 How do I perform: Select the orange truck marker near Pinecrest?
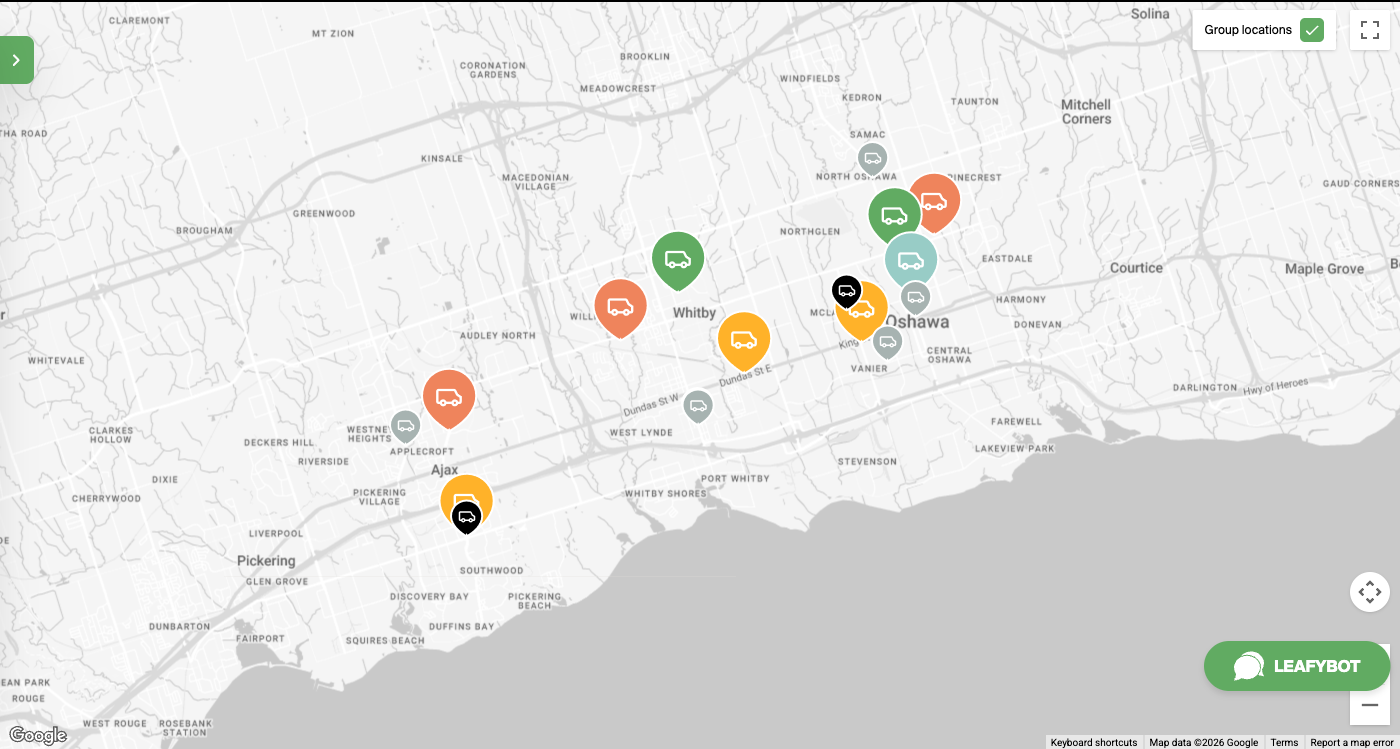pyautogui.click(x=935, y=202)
